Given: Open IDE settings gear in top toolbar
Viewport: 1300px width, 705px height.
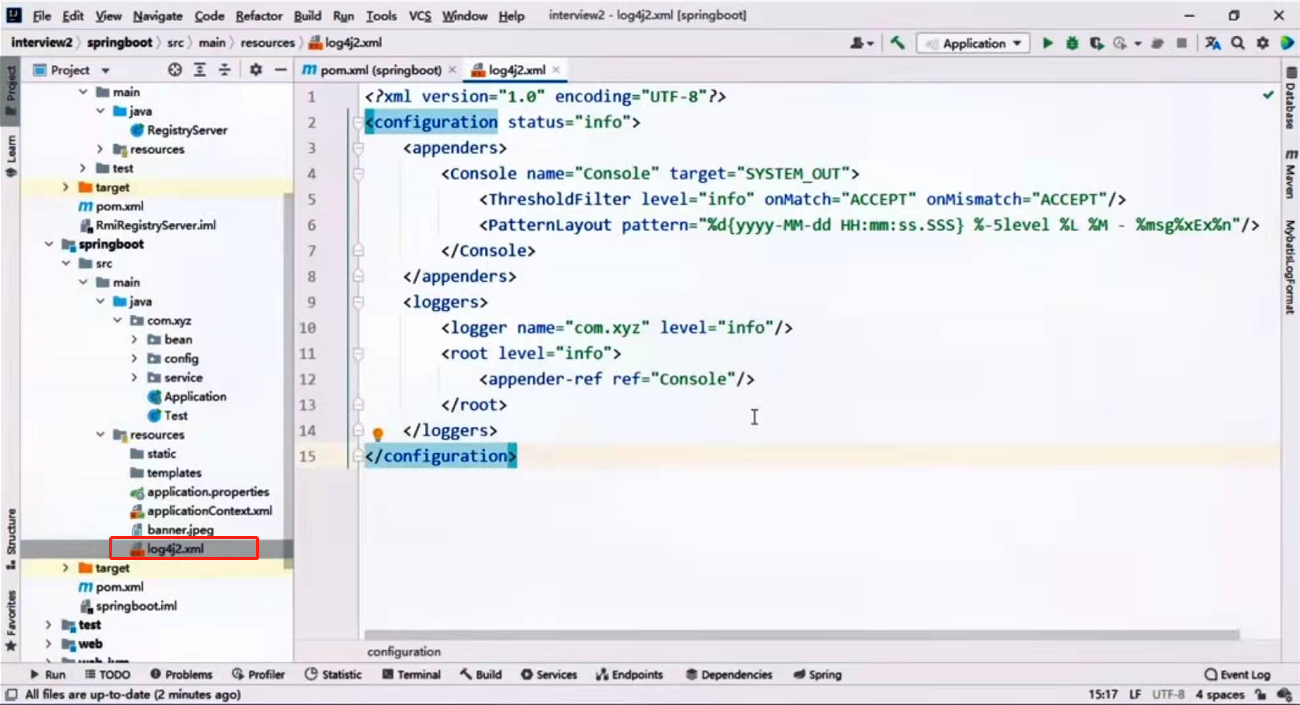Looking at the screenshot, I should [1262, 43].
